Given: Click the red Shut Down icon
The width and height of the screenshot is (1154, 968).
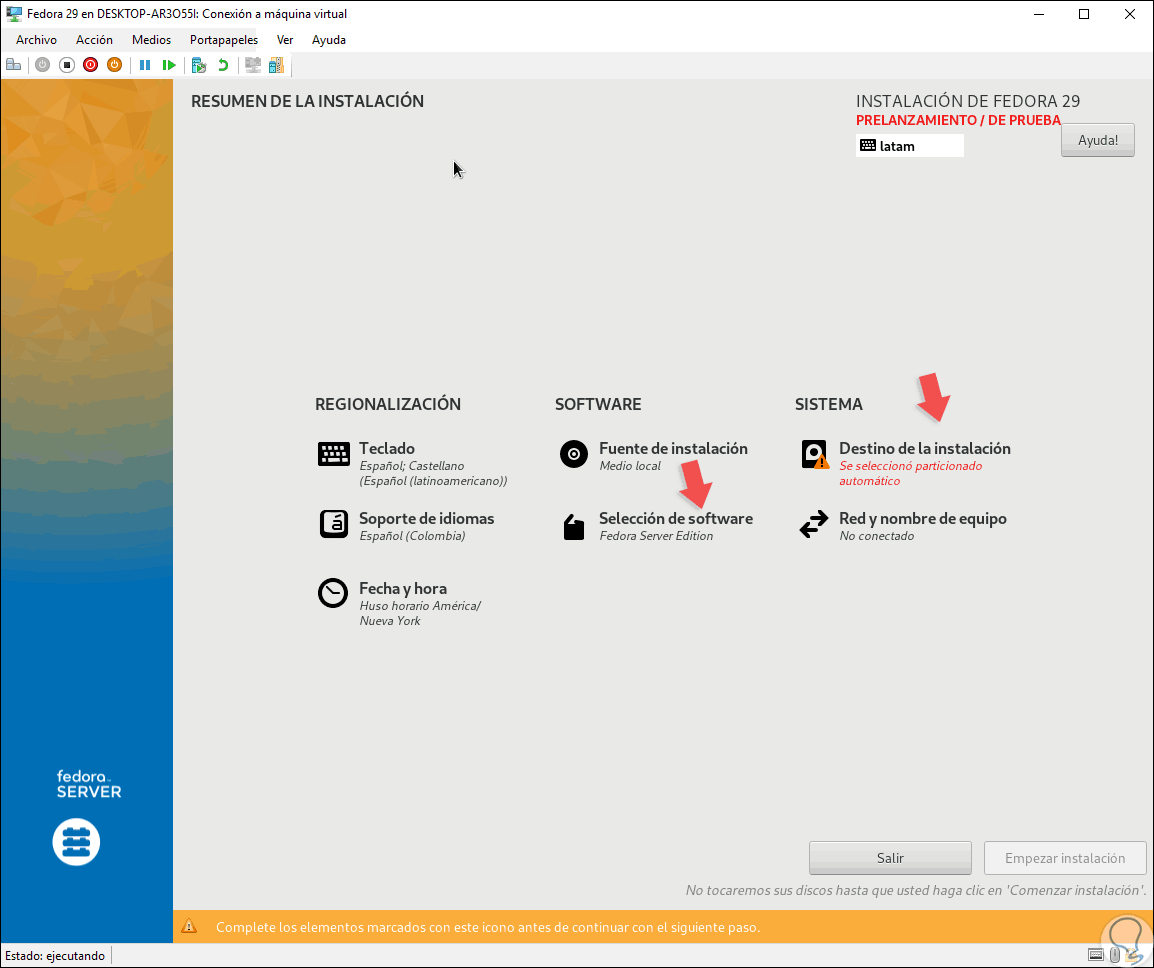Looking at the screenshot, I should [91, 65].
